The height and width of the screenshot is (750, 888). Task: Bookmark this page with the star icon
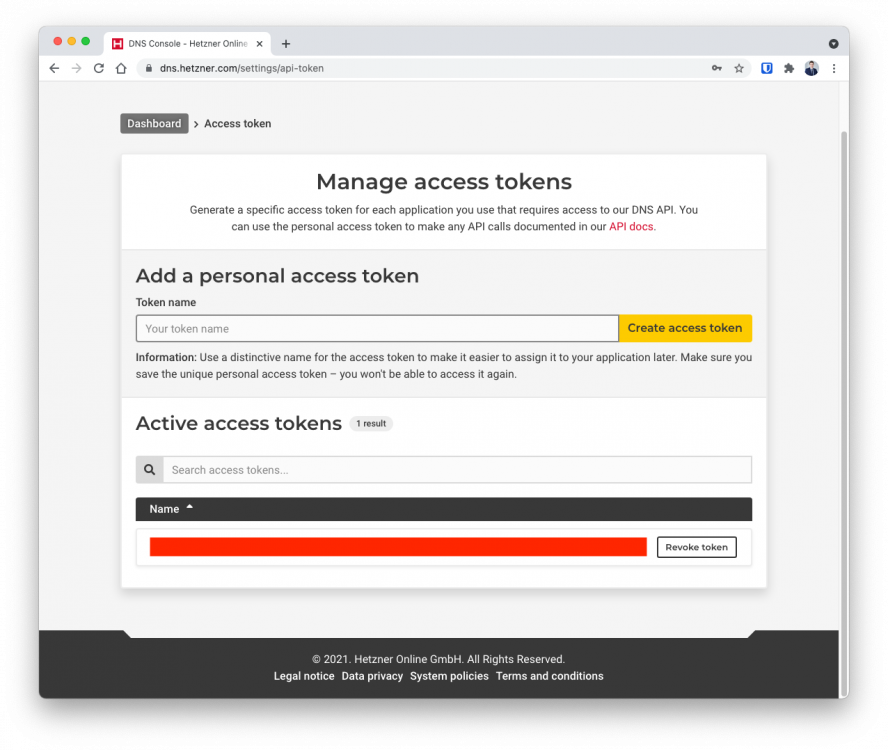point(738,69)
